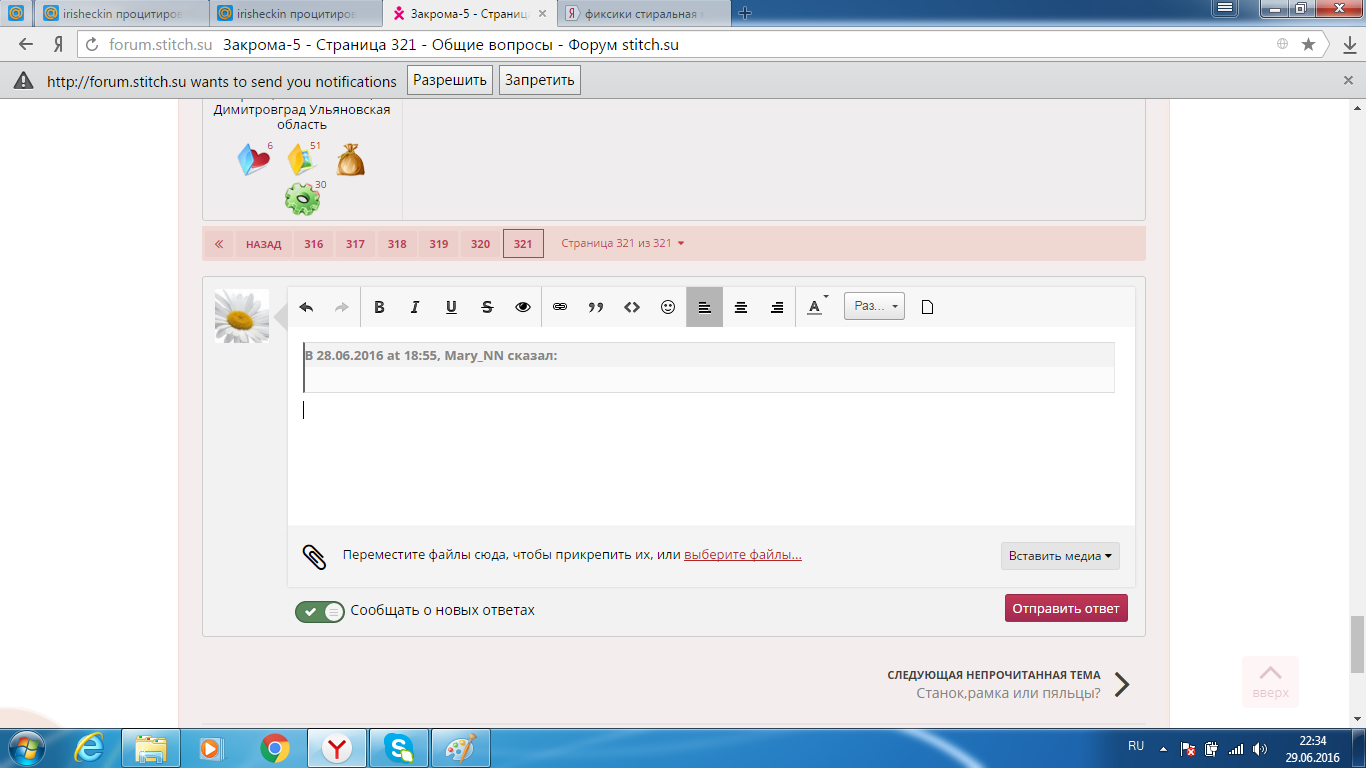This screenshot has height=768, width=1366.
Task: Center-align the reply text
Action: (x=741, y=307)
